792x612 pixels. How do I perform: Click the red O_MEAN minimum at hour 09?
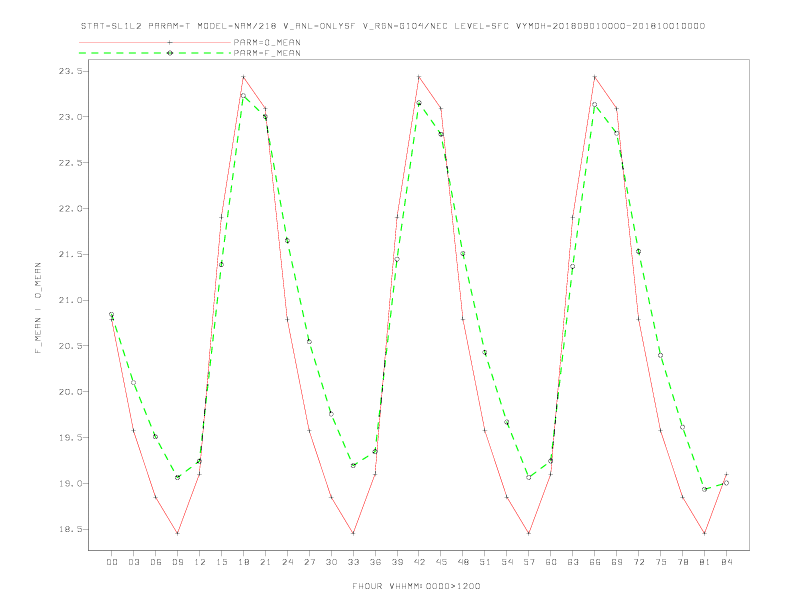tap(177, 533)
